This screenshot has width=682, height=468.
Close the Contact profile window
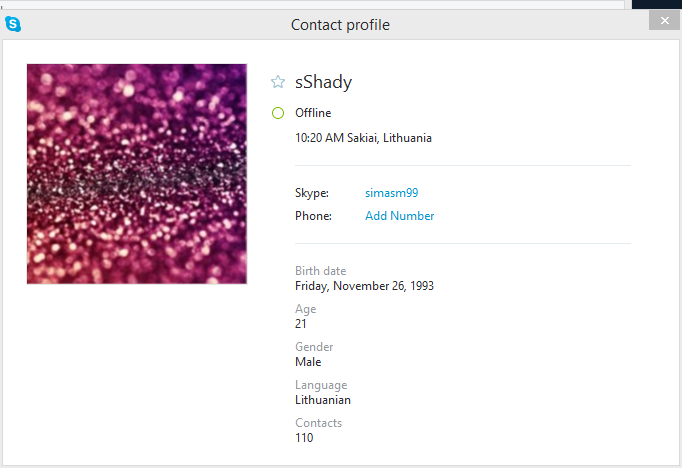tap(663, 21)
